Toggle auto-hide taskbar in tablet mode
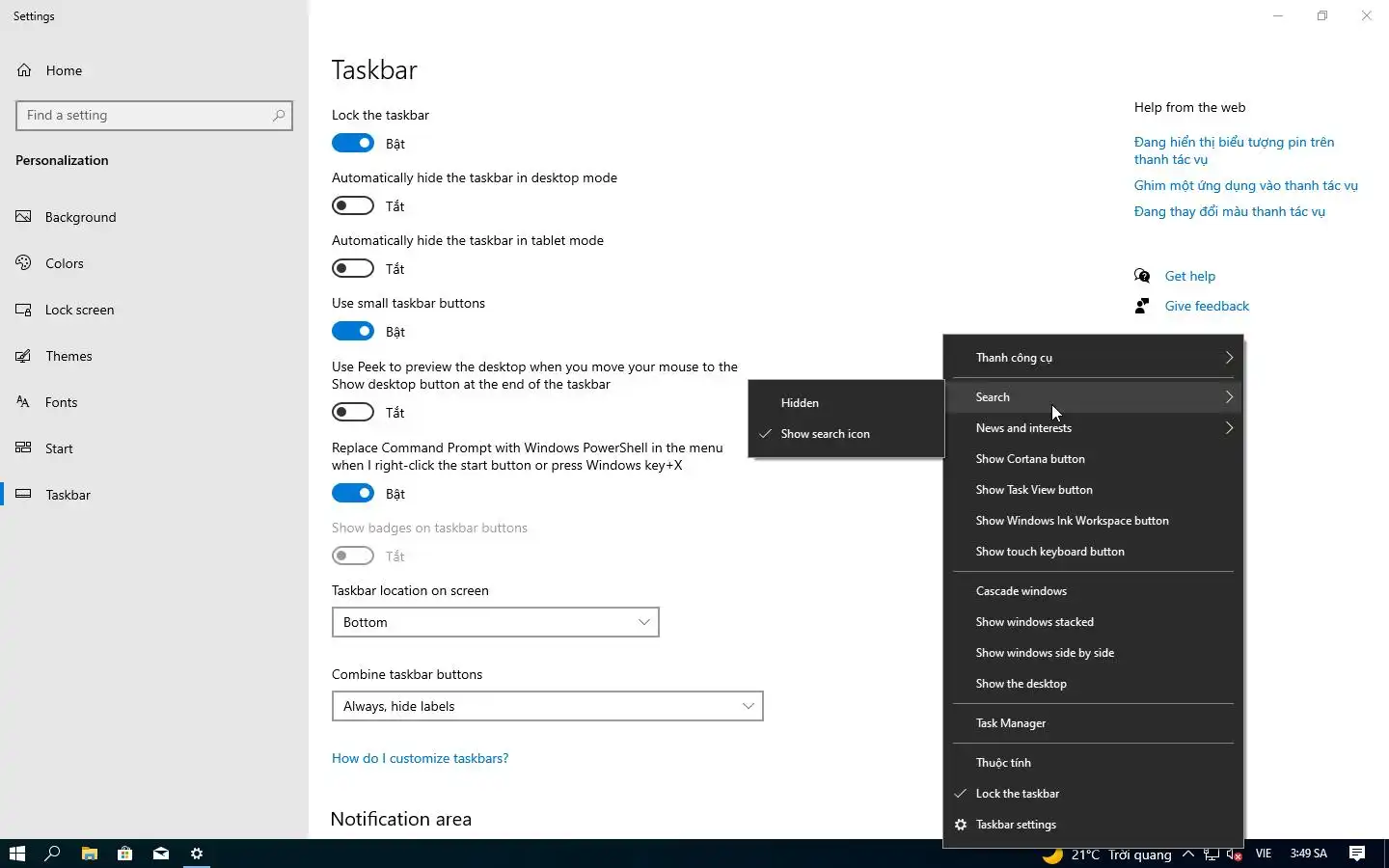This screenshot has height=868, width=1389. coord(353,268)
